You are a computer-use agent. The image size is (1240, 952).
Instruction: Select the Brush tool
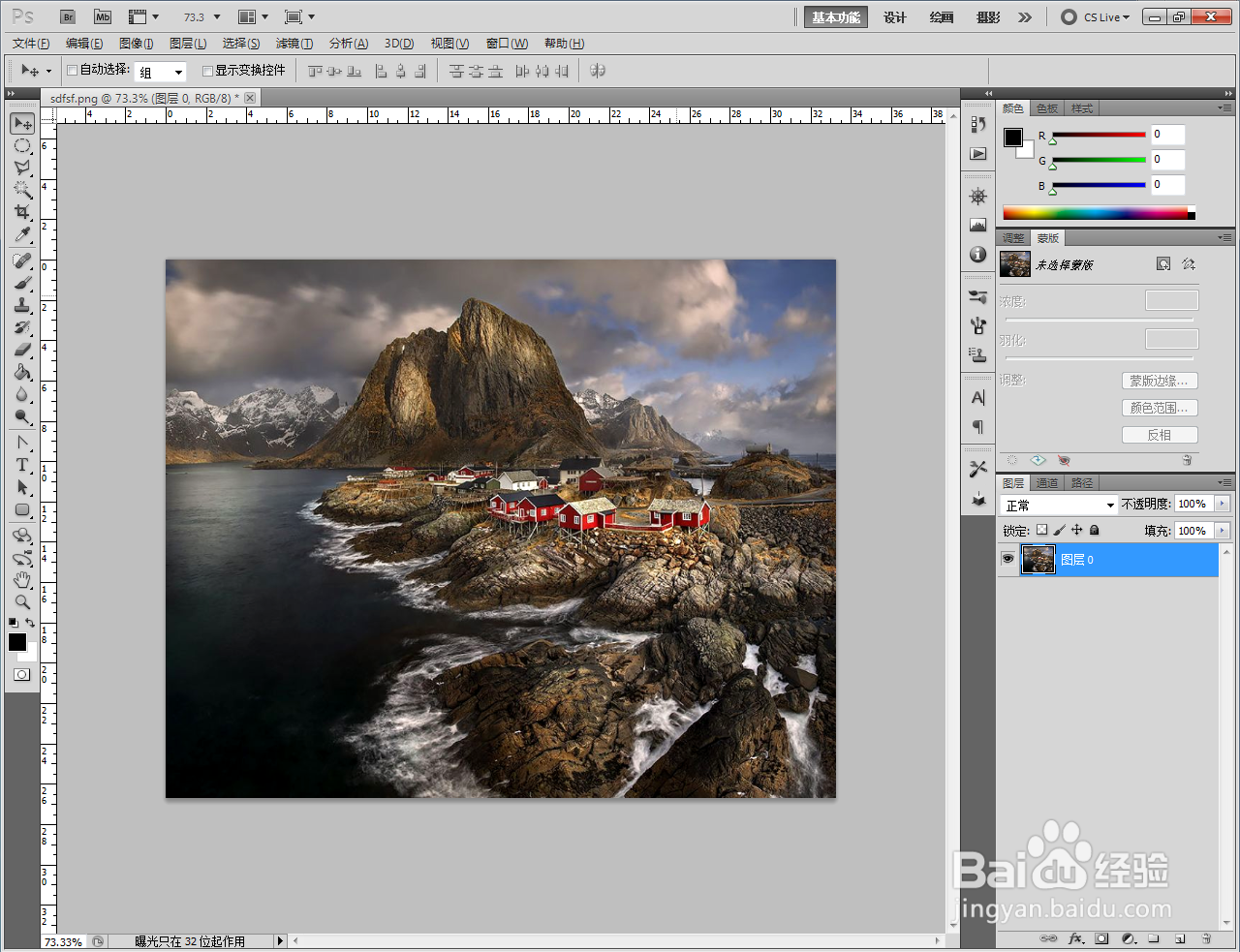[22, 283]
